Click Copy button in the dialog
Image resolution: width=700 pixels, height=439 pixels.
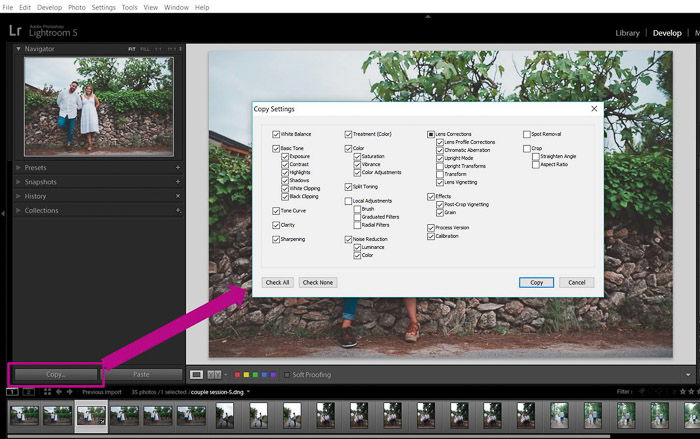(x=536, y=283)
